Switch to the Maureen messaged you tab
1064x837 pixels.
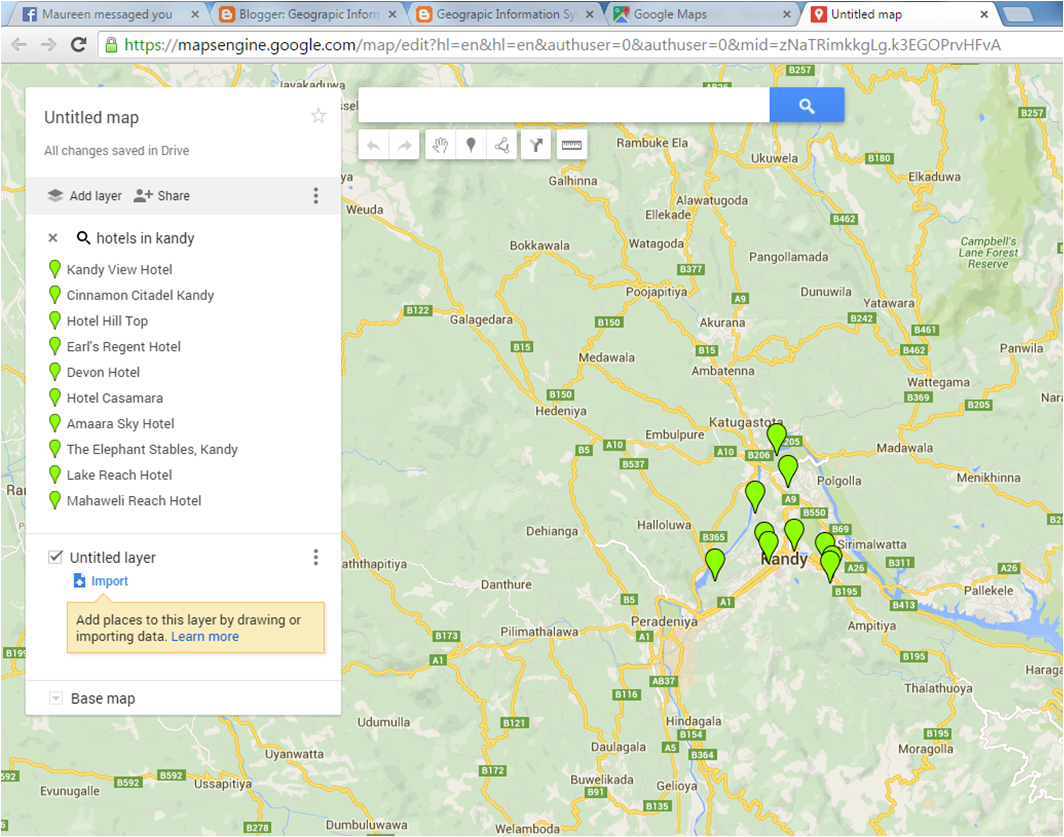coord(105,14)
